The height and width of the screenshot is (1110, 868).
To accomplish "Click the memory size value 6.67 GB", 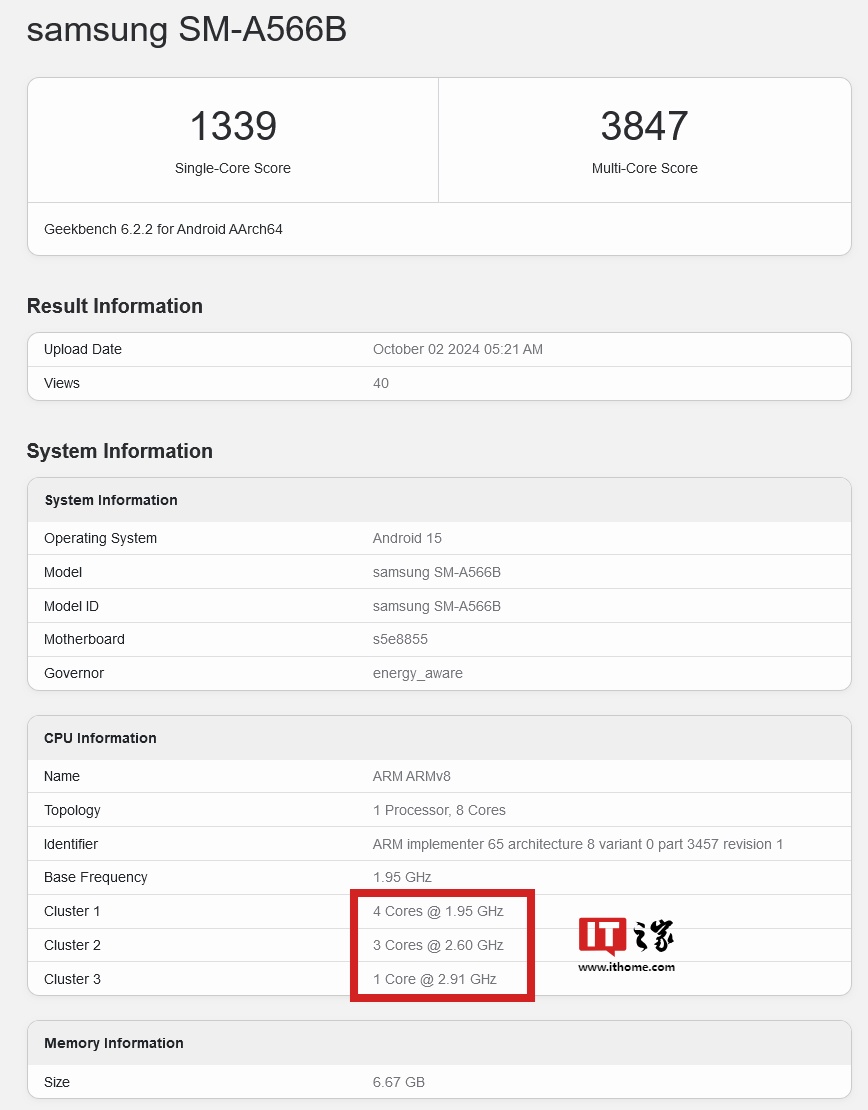I will (399, 1082).
